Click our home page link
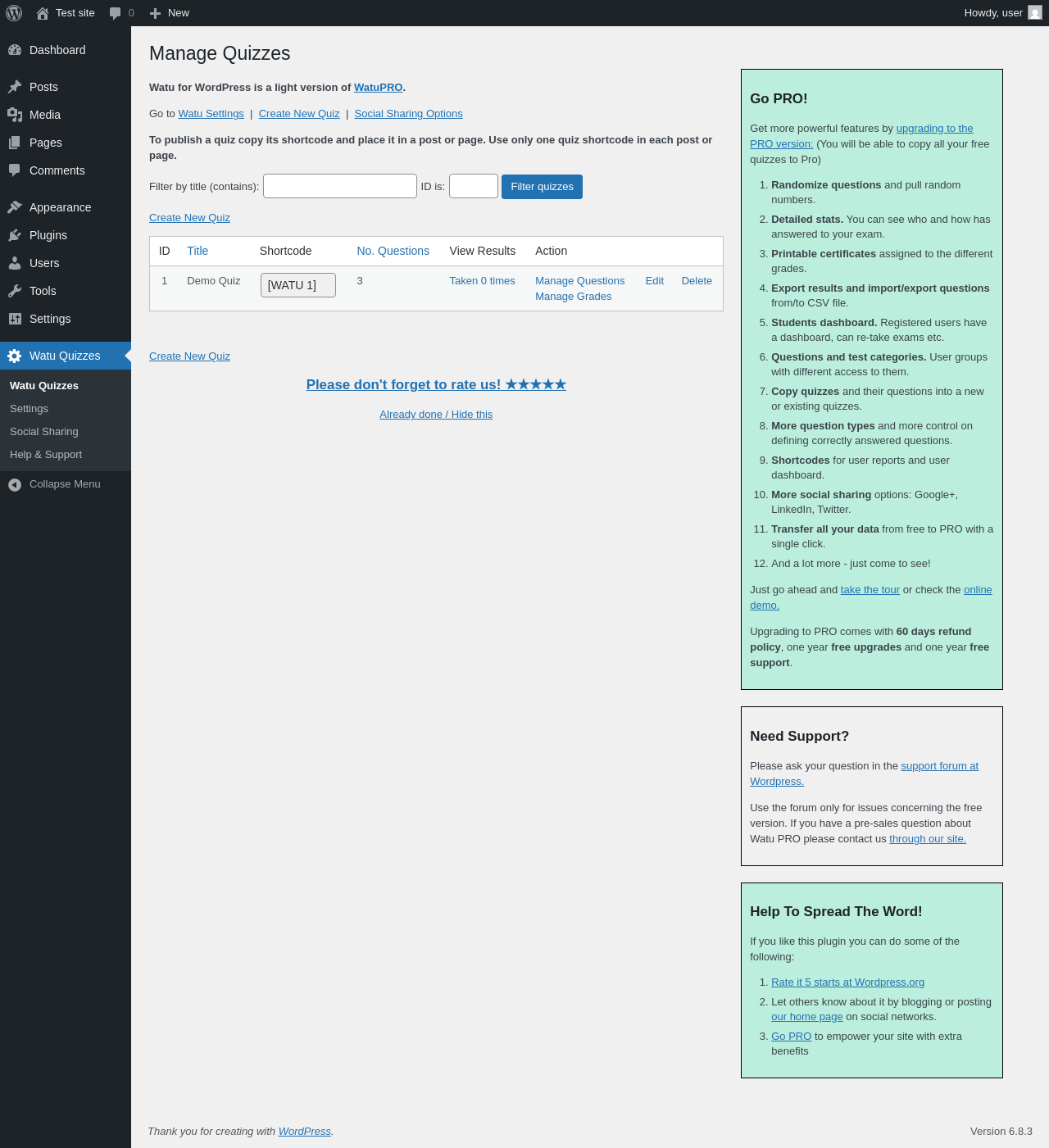1049x1148 pixels. [806, 1017]
